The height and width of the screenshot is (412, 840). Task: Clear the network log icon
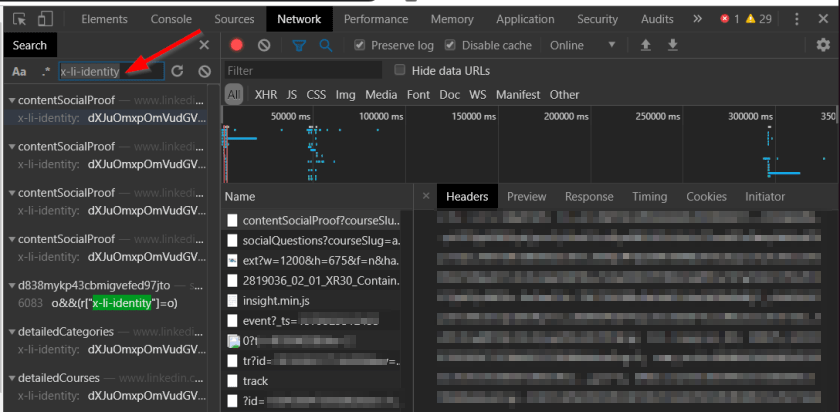click(264, 45)
